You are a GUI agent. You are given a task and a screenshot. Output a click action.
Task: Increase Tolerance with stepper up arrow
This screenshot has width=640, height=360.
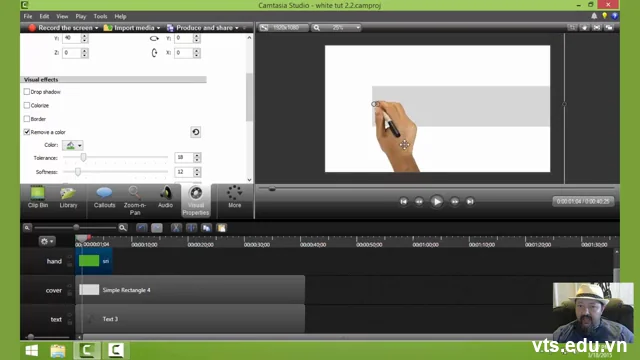point(197,155)
